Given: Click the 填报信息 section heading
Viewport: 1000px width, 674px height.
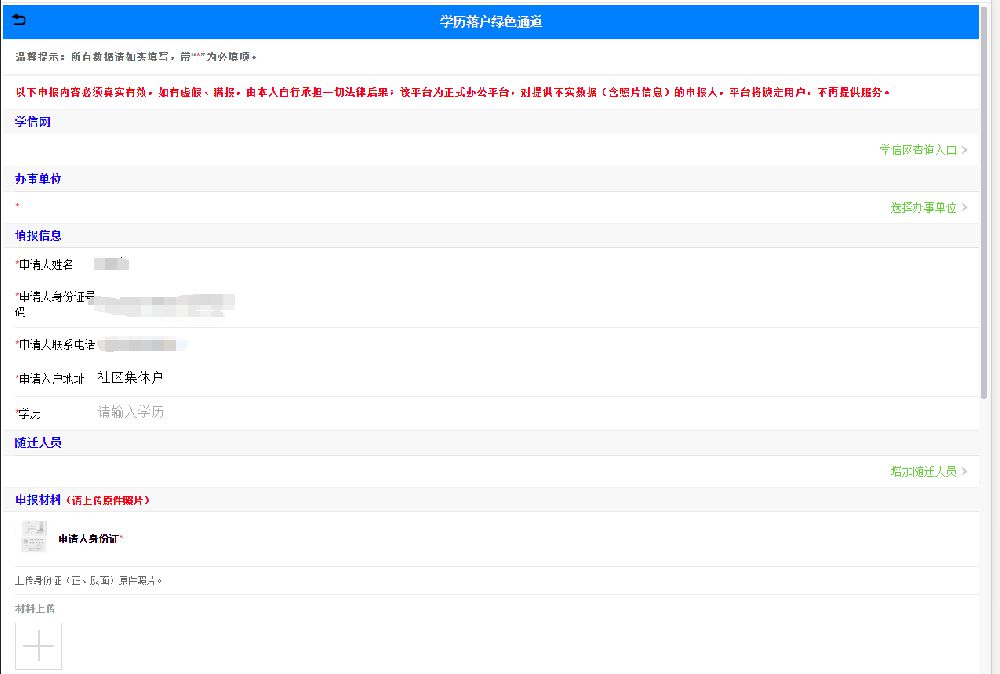Looking at the screenshot, I should (38, 235).
